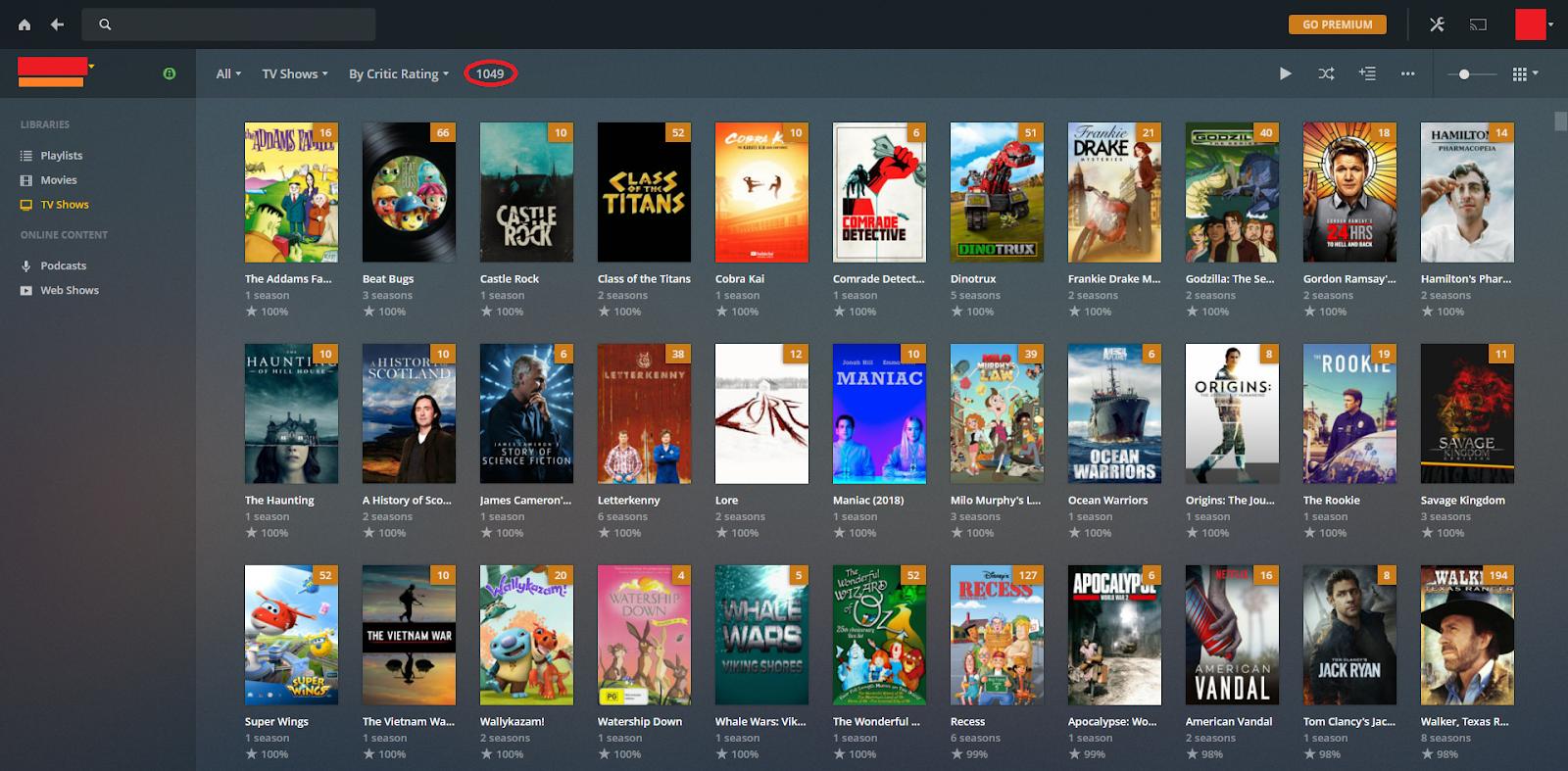The width and height of the screenshot is (1568, 771).
Task: Shuffle the TV shows library
Action: point(1326,73)
